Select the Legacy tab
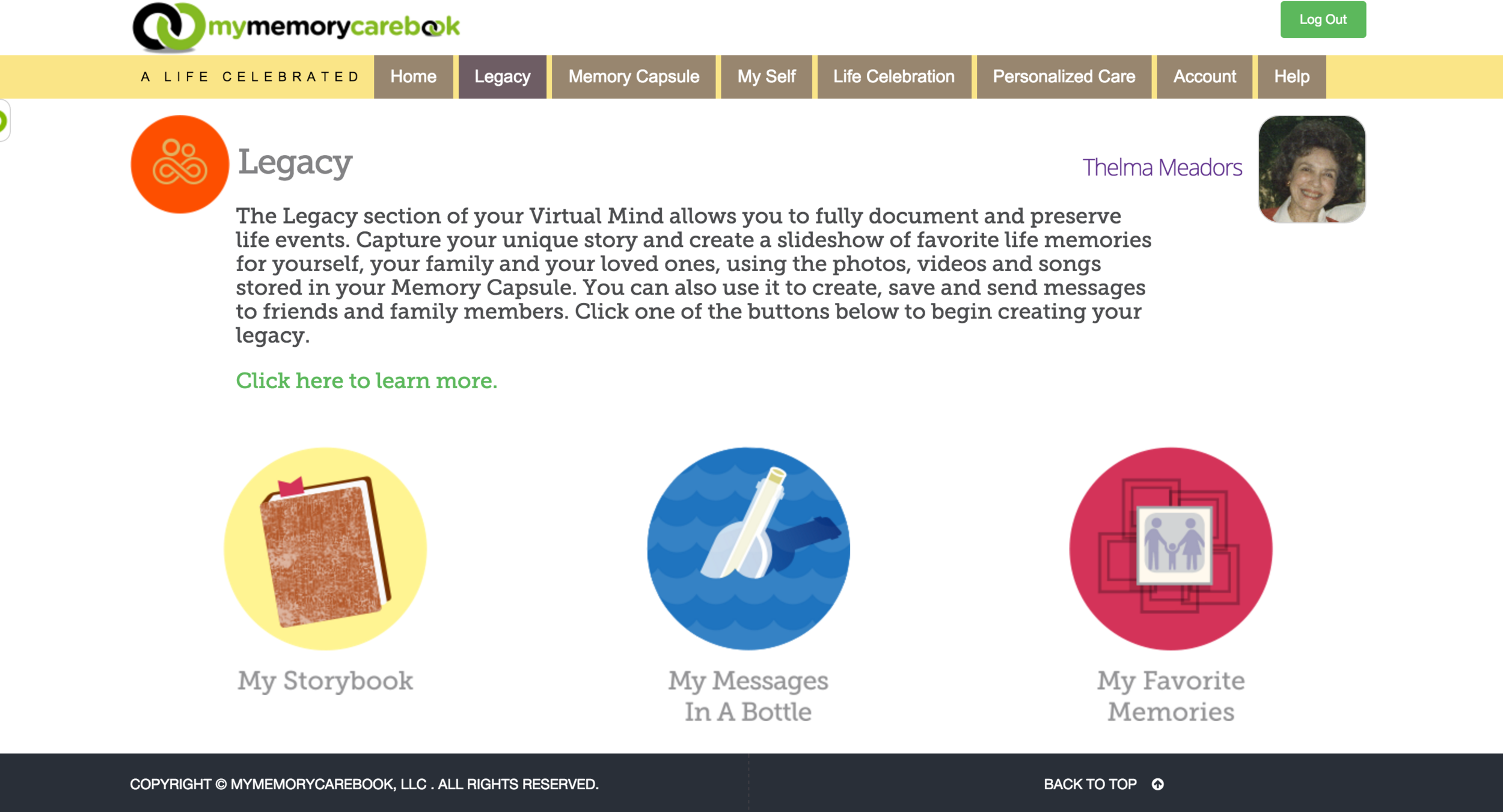1503x812 pixels. [x=503, y=77]
